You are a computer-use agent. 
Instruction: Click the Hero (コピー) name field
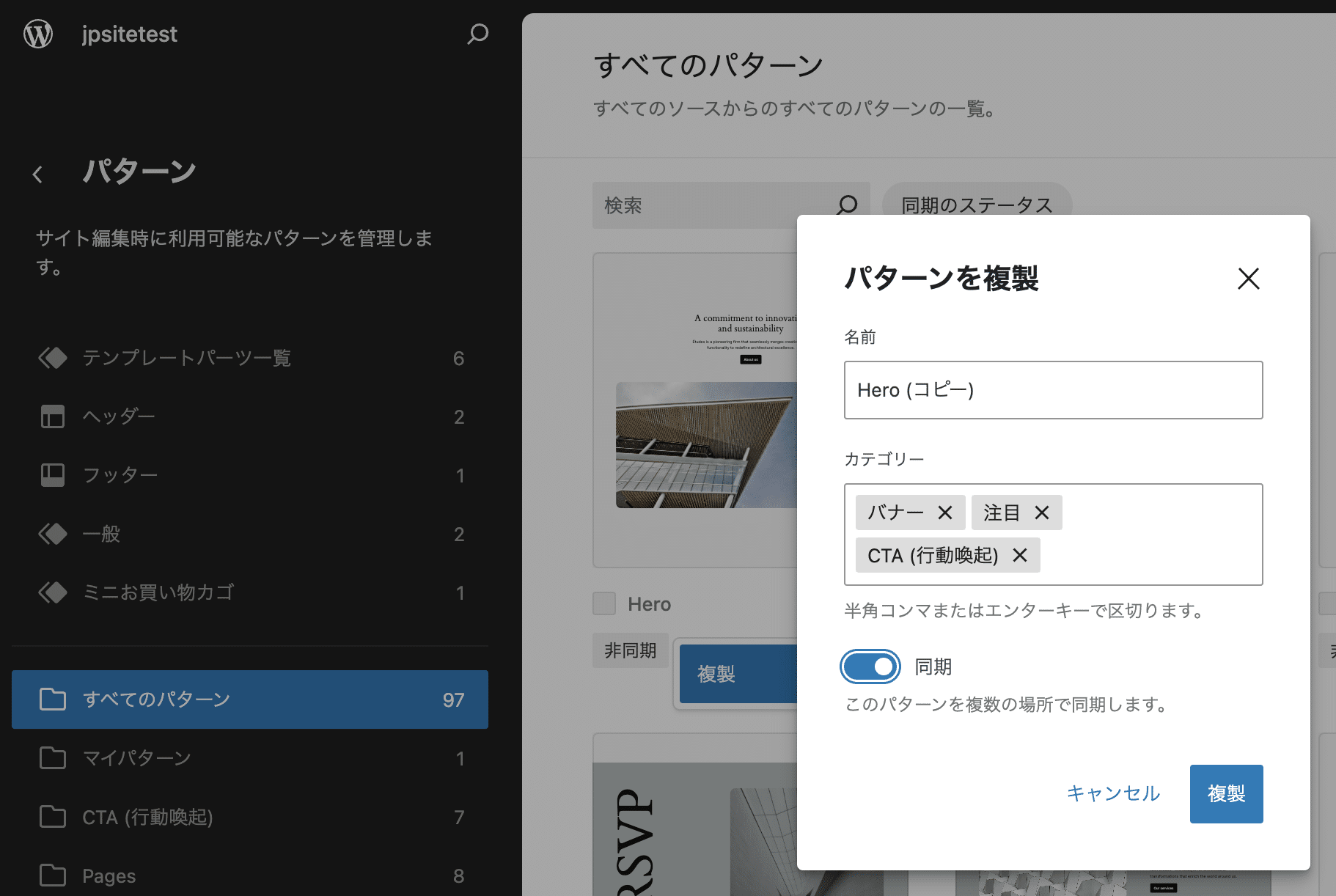[x=1054, y=390]
